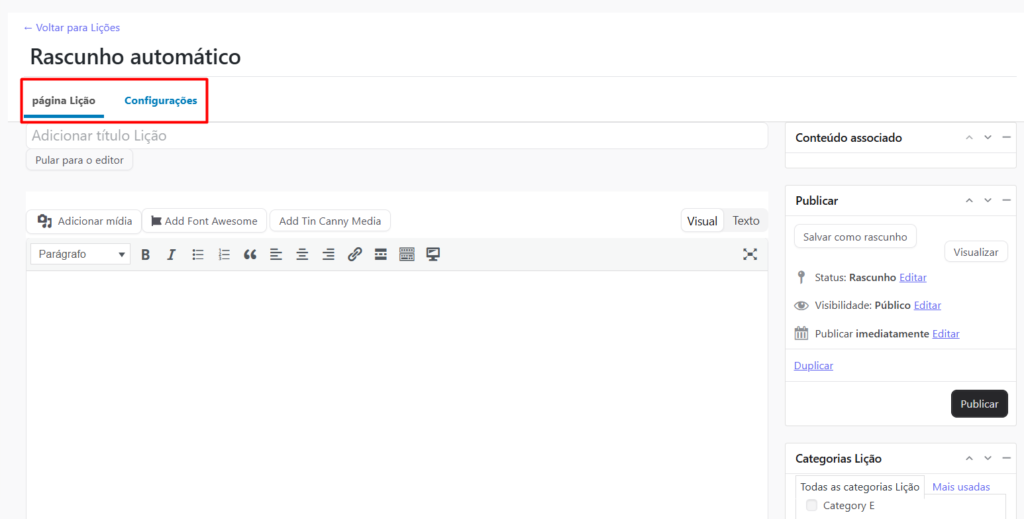This screenshot has height=519, width=1024.
Task: Insert a bulleted list
Action: (x=198, y=255)
